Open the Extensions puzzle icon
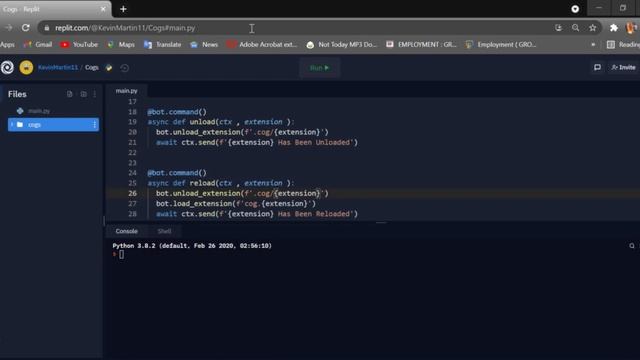Viewport: 640px width, 360px height. coord(613,28)
